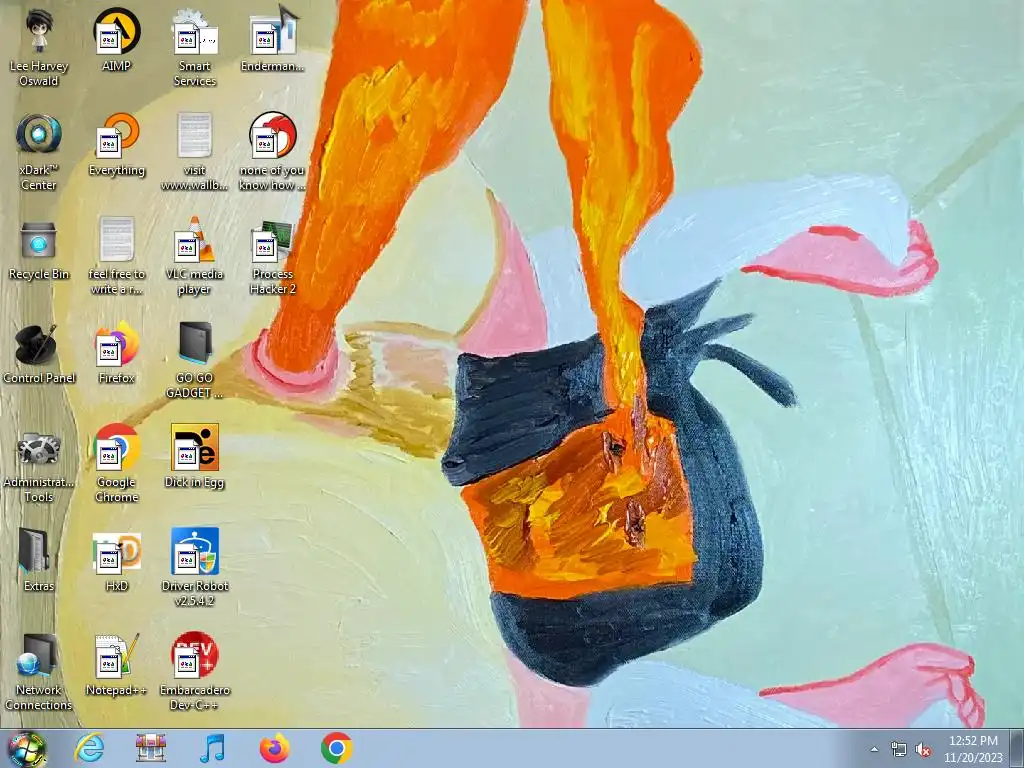Show hidden system tray icons
Screen dimensions: 1024x768
874,750
